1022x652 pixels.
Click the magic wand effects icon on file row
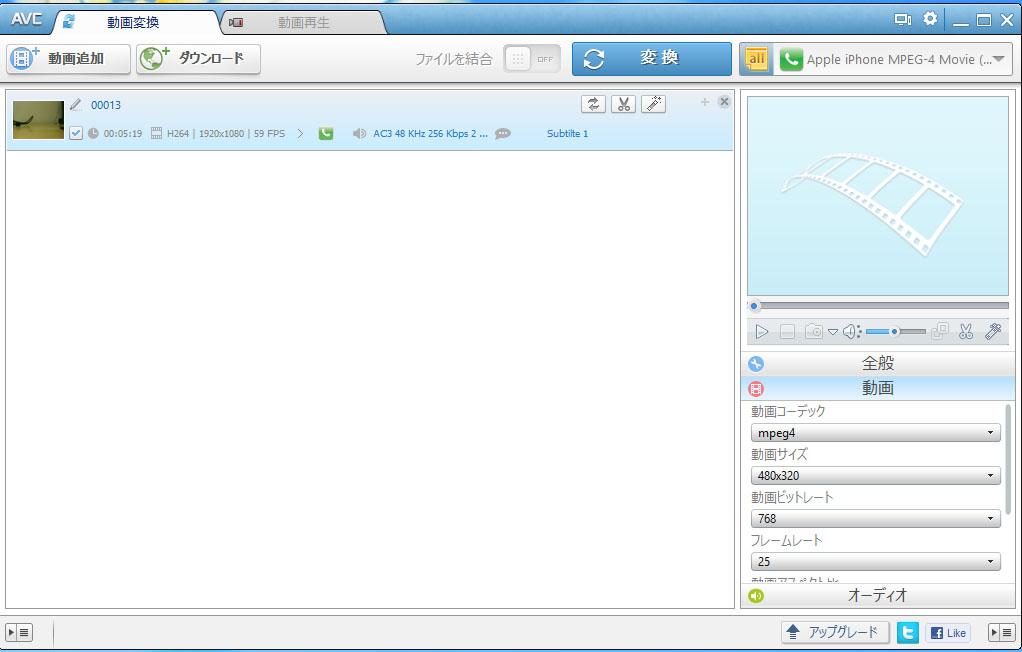coord(653,104)
